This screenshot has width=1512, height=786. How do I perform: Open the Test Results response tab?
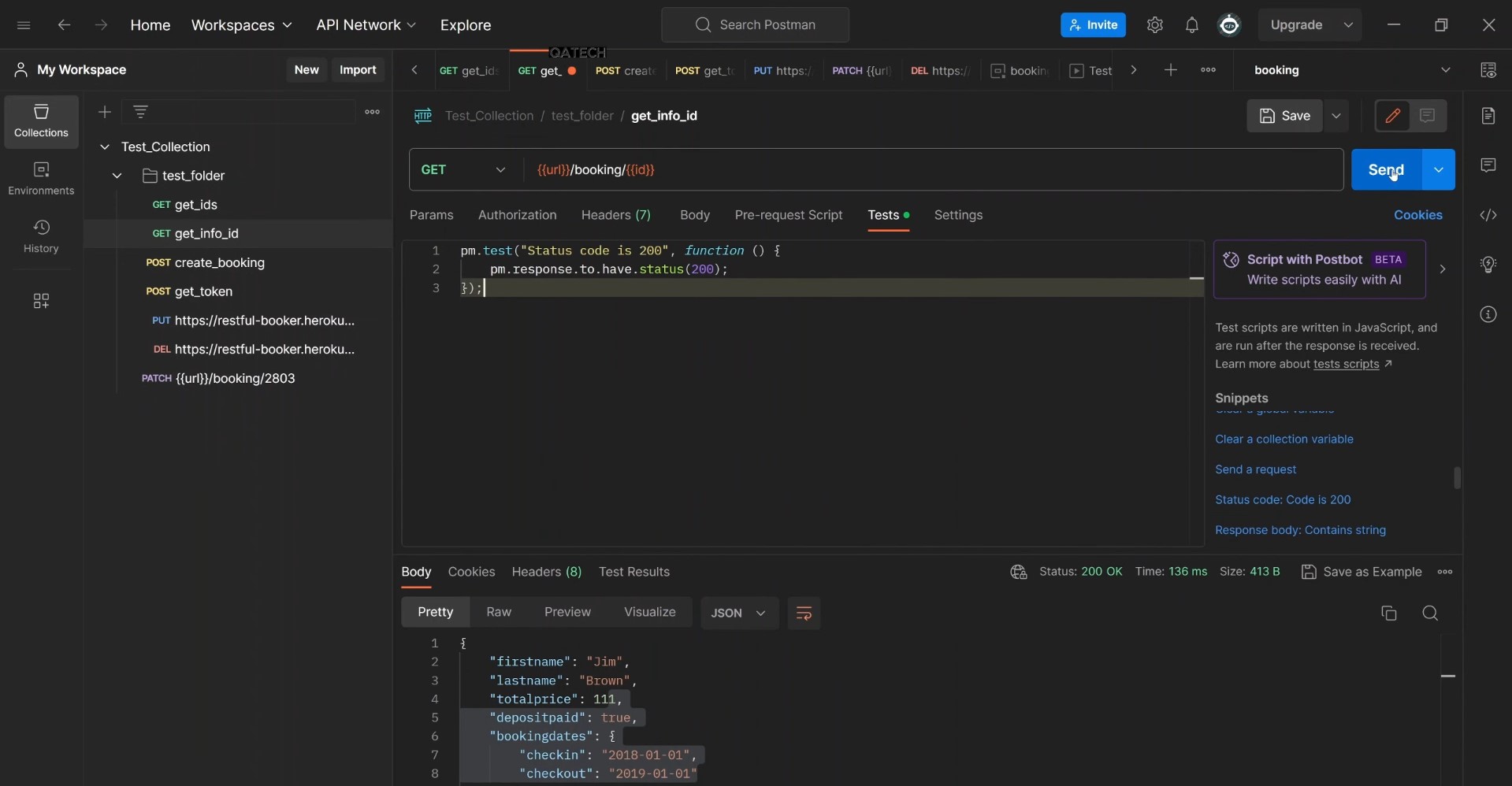point(633,572)
